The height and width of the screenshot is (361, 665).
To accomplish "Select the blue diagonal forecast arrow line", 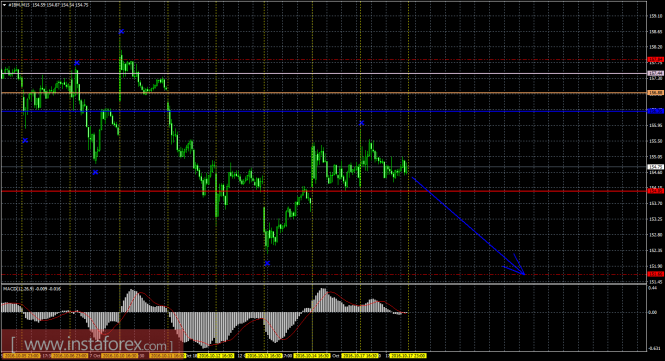I will [467, 225].
